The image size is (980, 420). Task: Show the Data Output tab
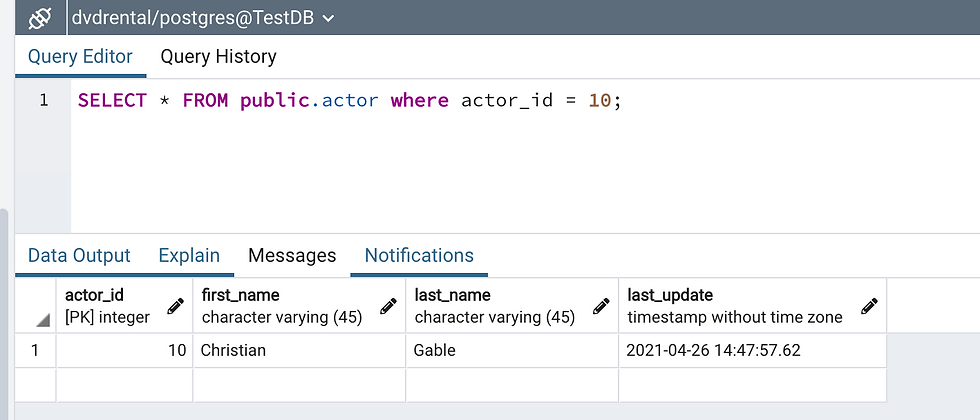pos(79,256)
